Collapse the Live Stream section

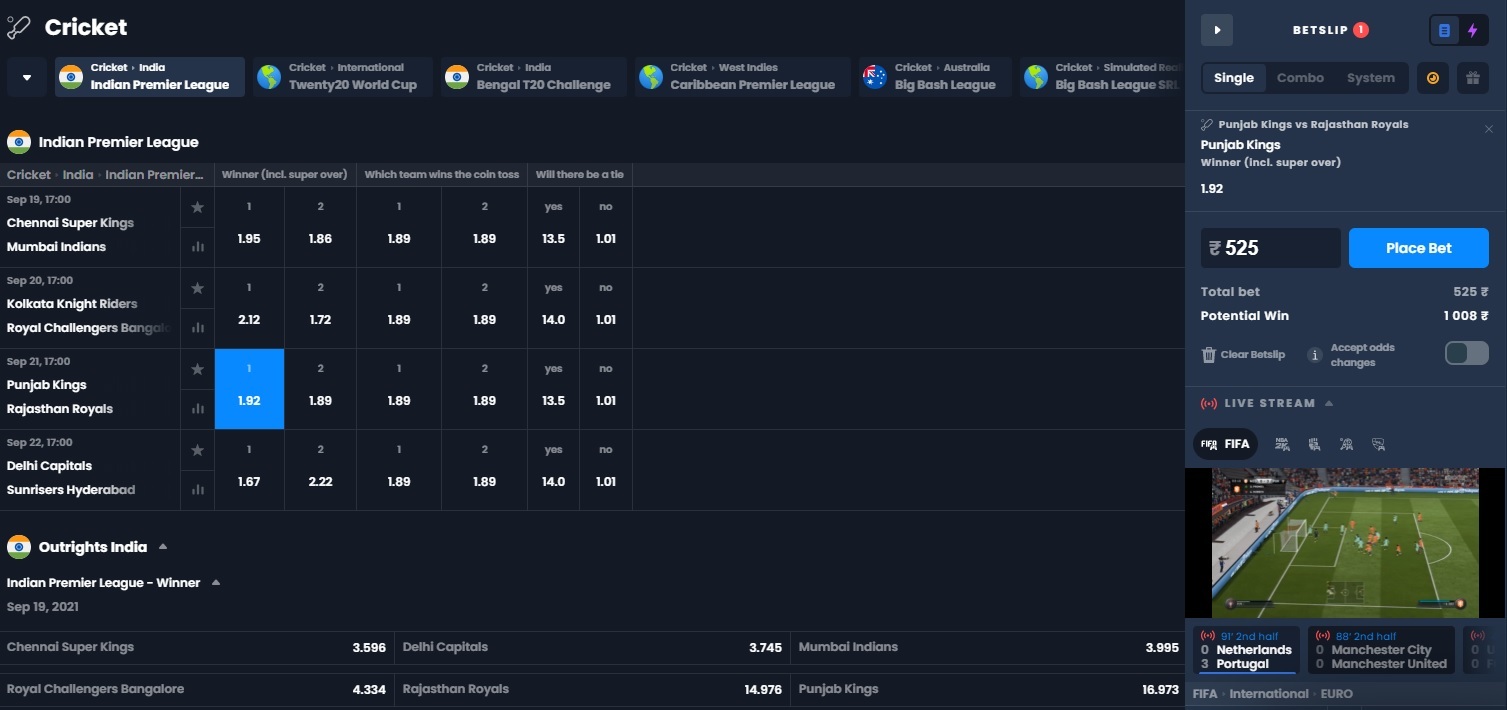pyautogui.click(x=1329, y=403)
